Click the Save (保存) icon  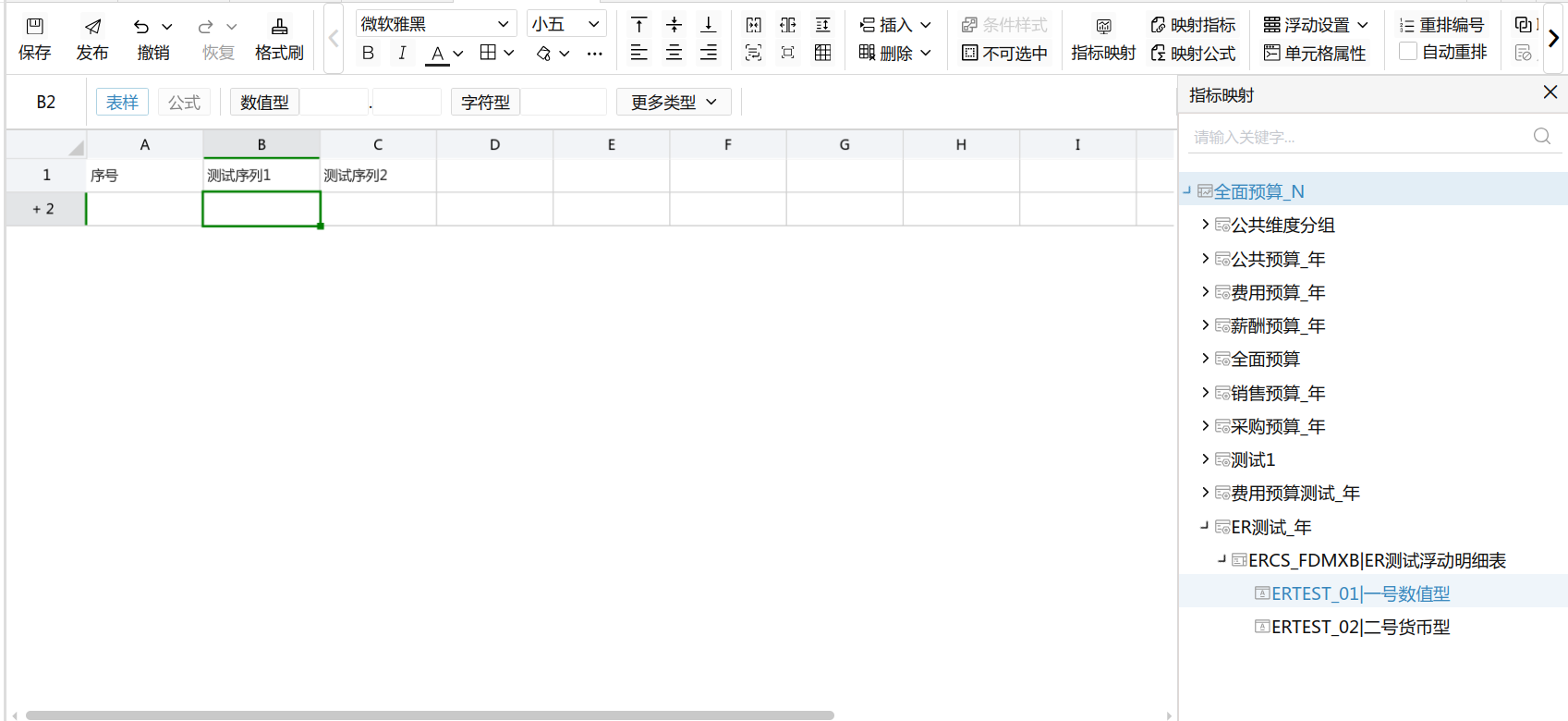pyautogui.click(x=34, y=27)
